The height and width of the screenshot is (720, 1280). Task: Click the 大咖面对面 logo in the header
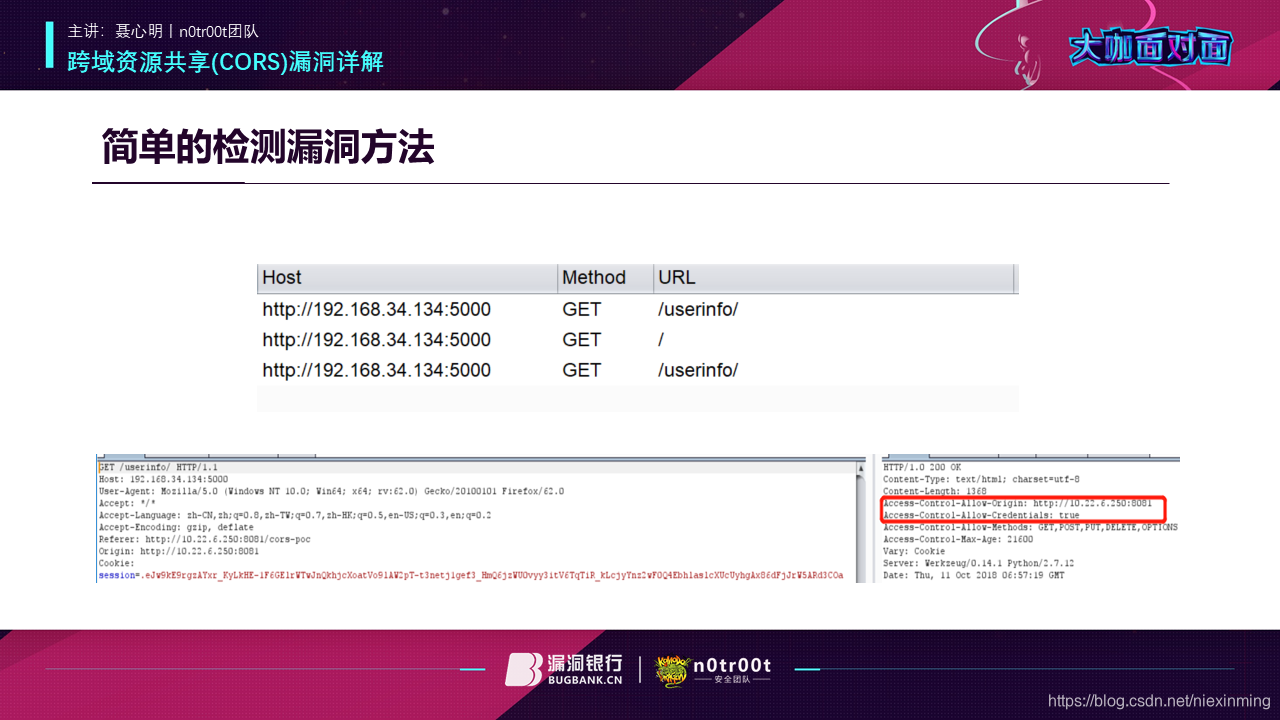[1150, 47]
